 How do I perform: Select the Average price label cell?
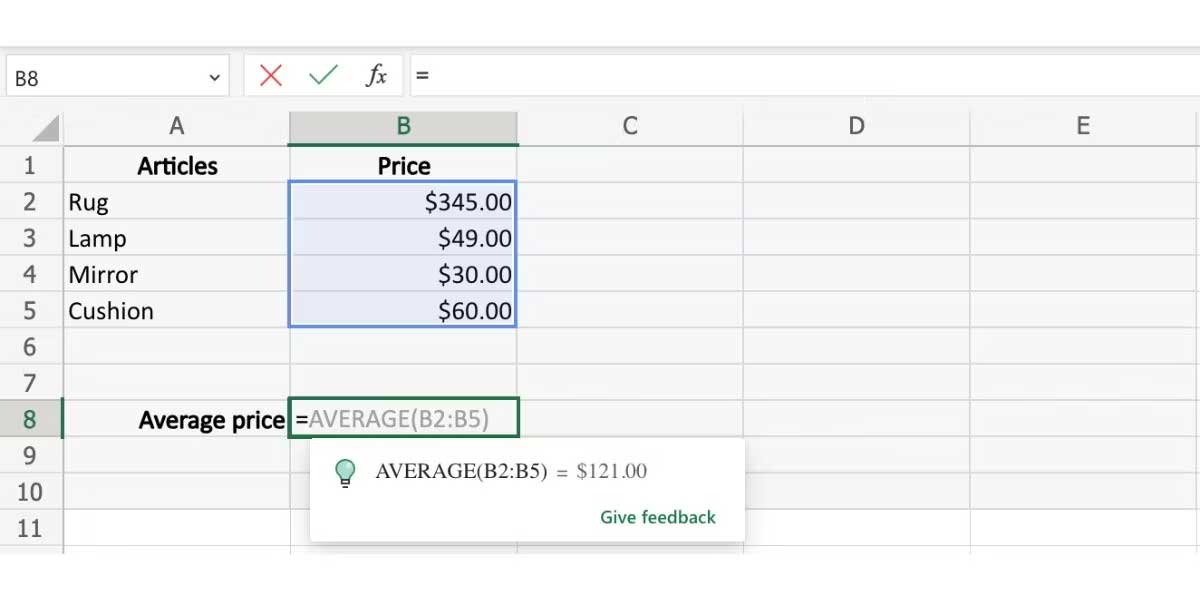(x=176, y=420)
